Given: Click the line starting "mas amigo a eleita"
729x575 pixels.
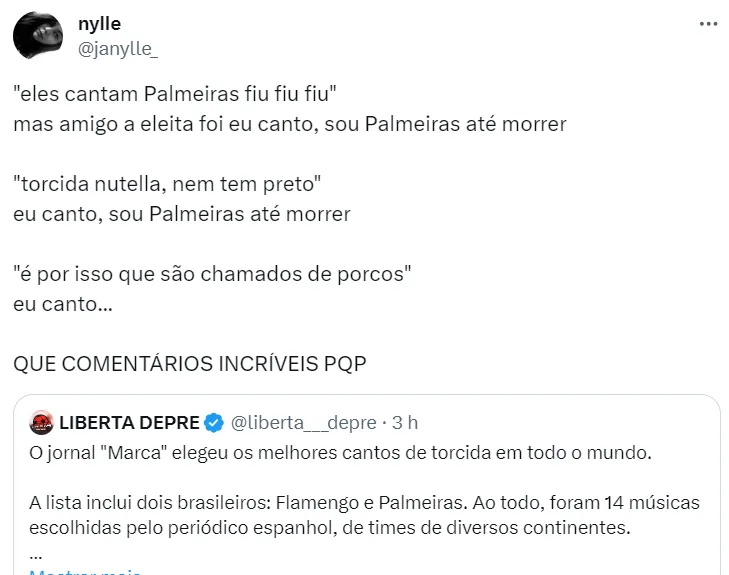Looking at the screenshot, I should pyautogui.click(x=290, y=125).
